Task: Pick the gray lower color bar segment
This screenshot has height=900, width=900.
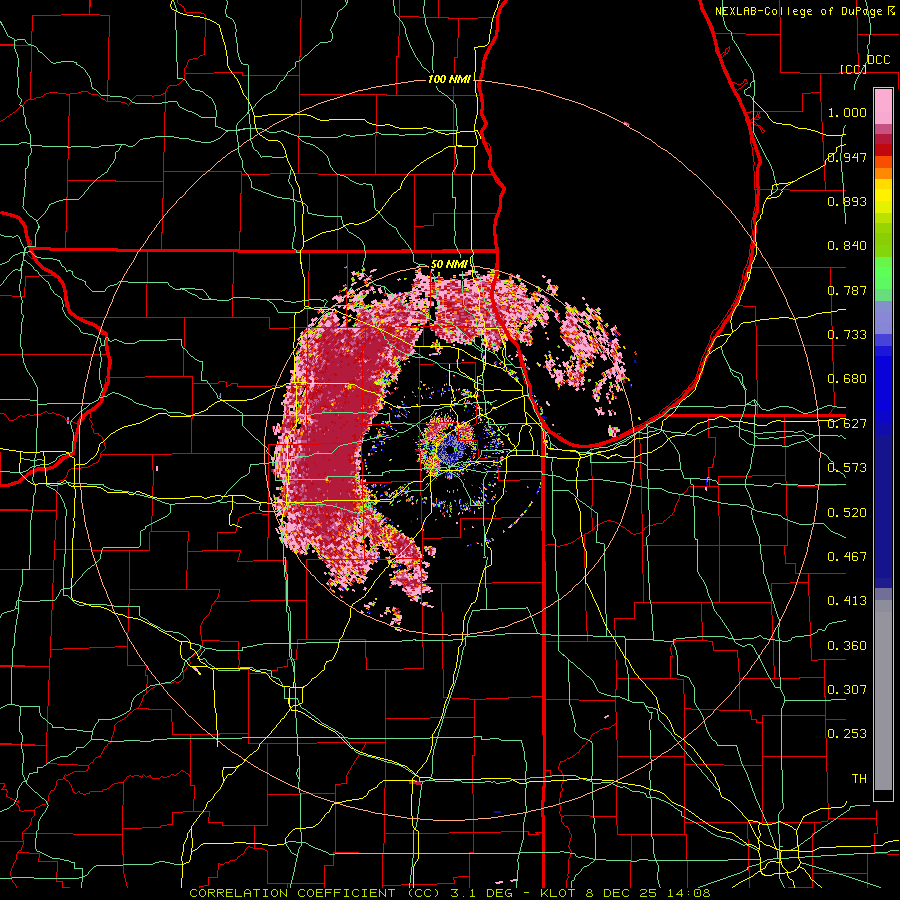Action: pos(883,695)
